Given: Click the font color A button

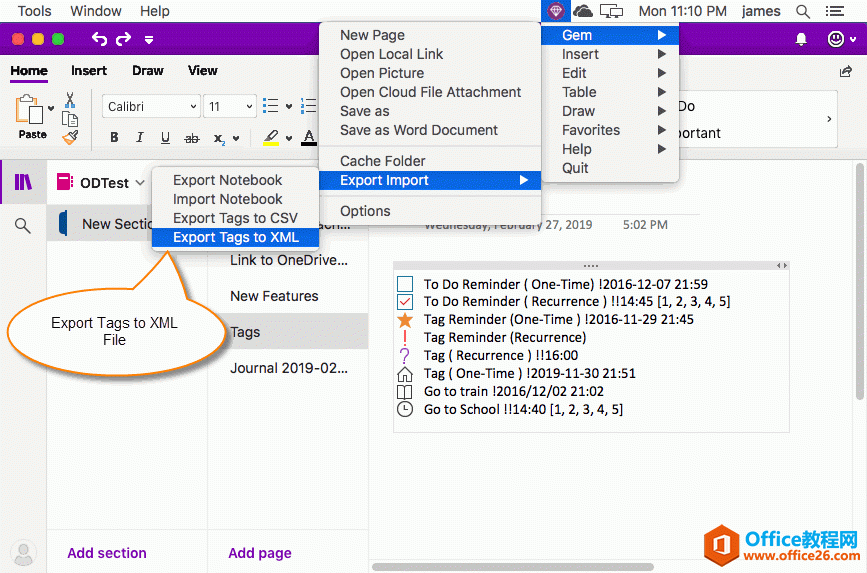Looking at the screenshot, I should (309, 137).
